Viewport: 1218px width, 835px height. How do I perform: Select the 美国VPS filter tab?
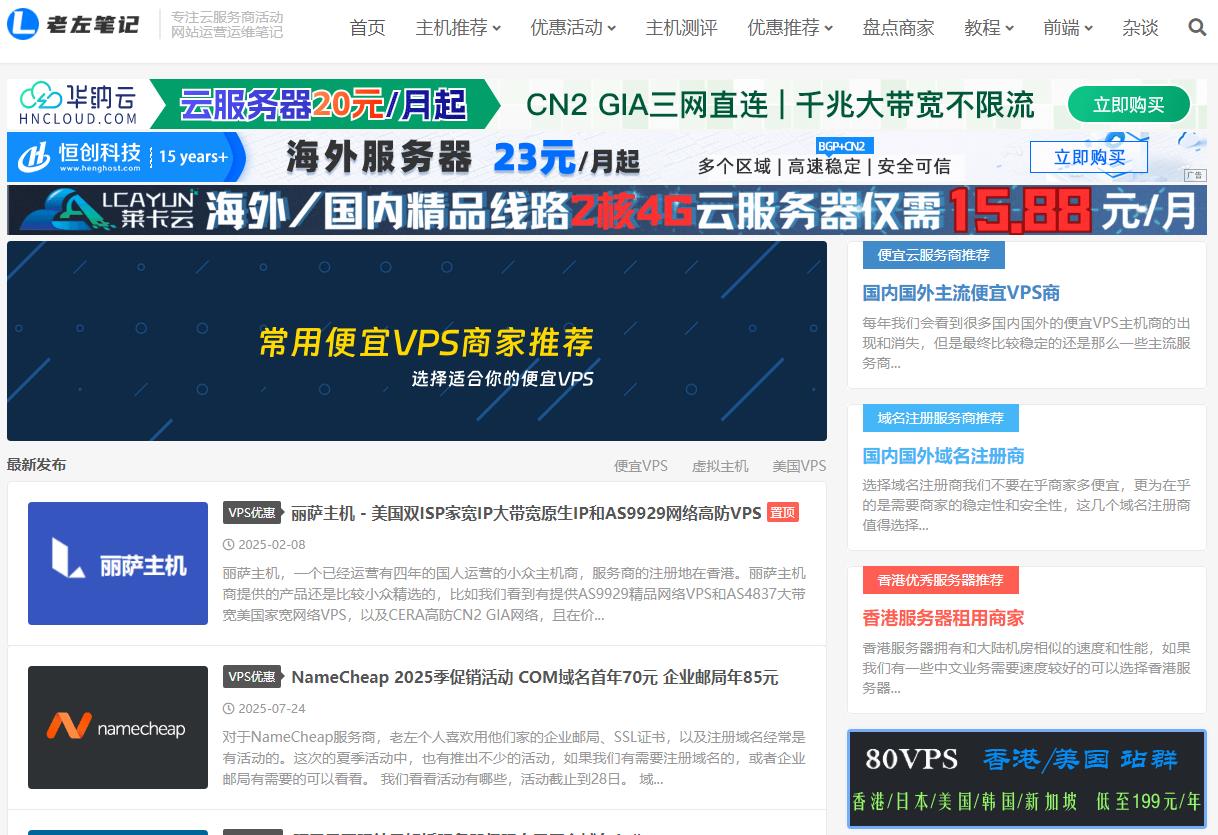(799, 466)
